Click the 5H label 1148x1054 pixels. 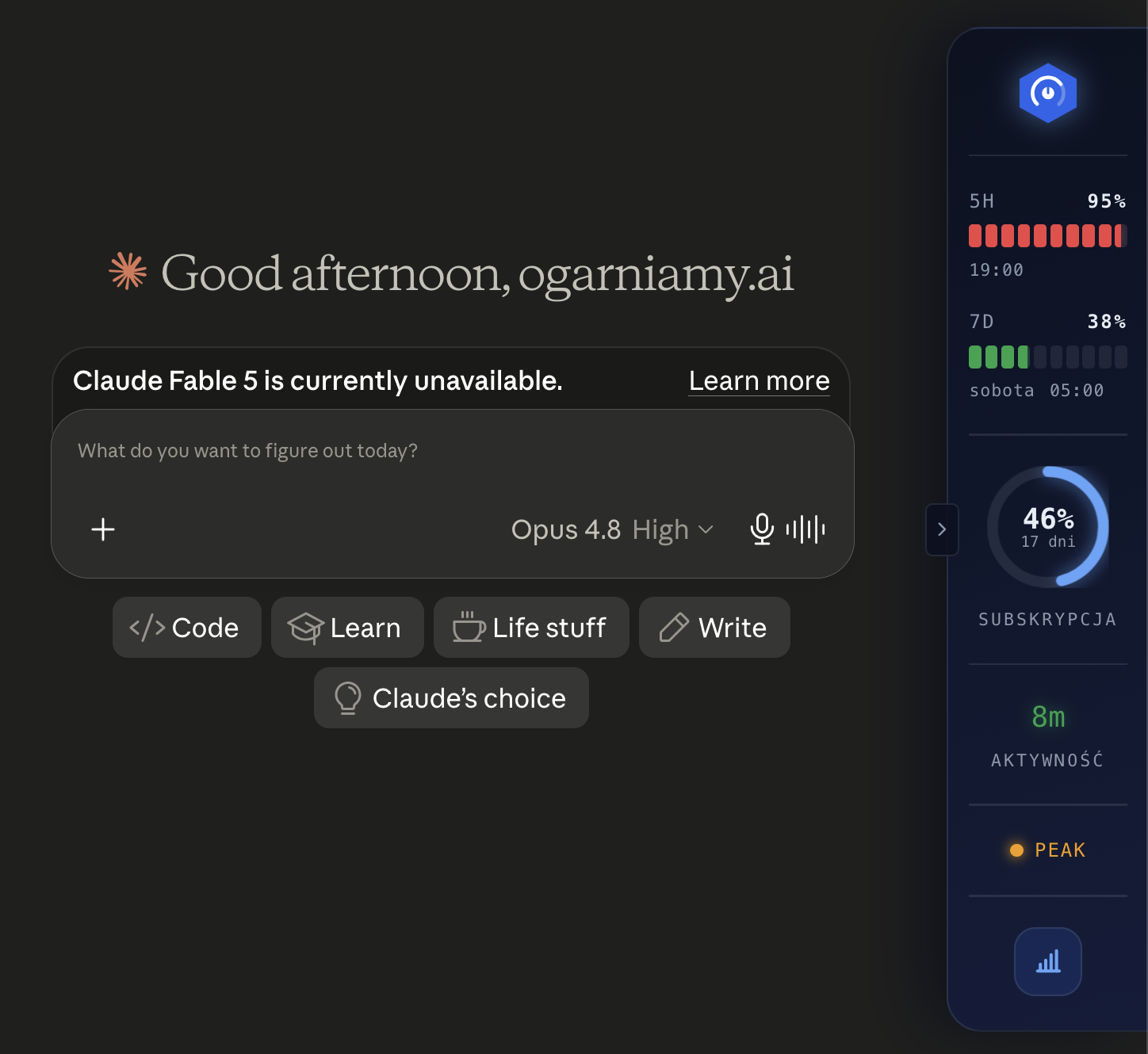point(982,201)
